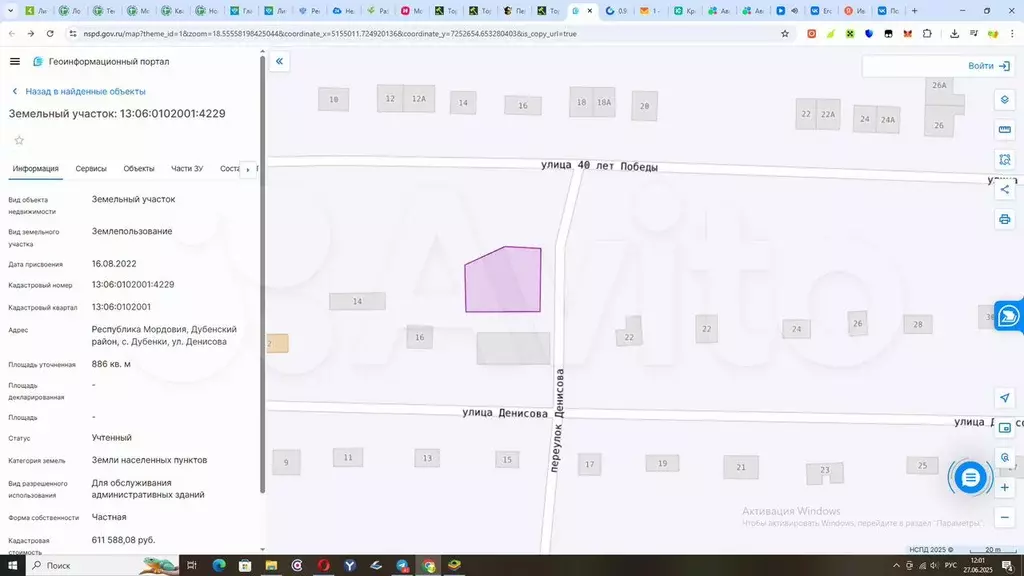Viewport: 1024px width, 576px height.
Task: Click the улица Денисова label on map
Action: point(505,413)
